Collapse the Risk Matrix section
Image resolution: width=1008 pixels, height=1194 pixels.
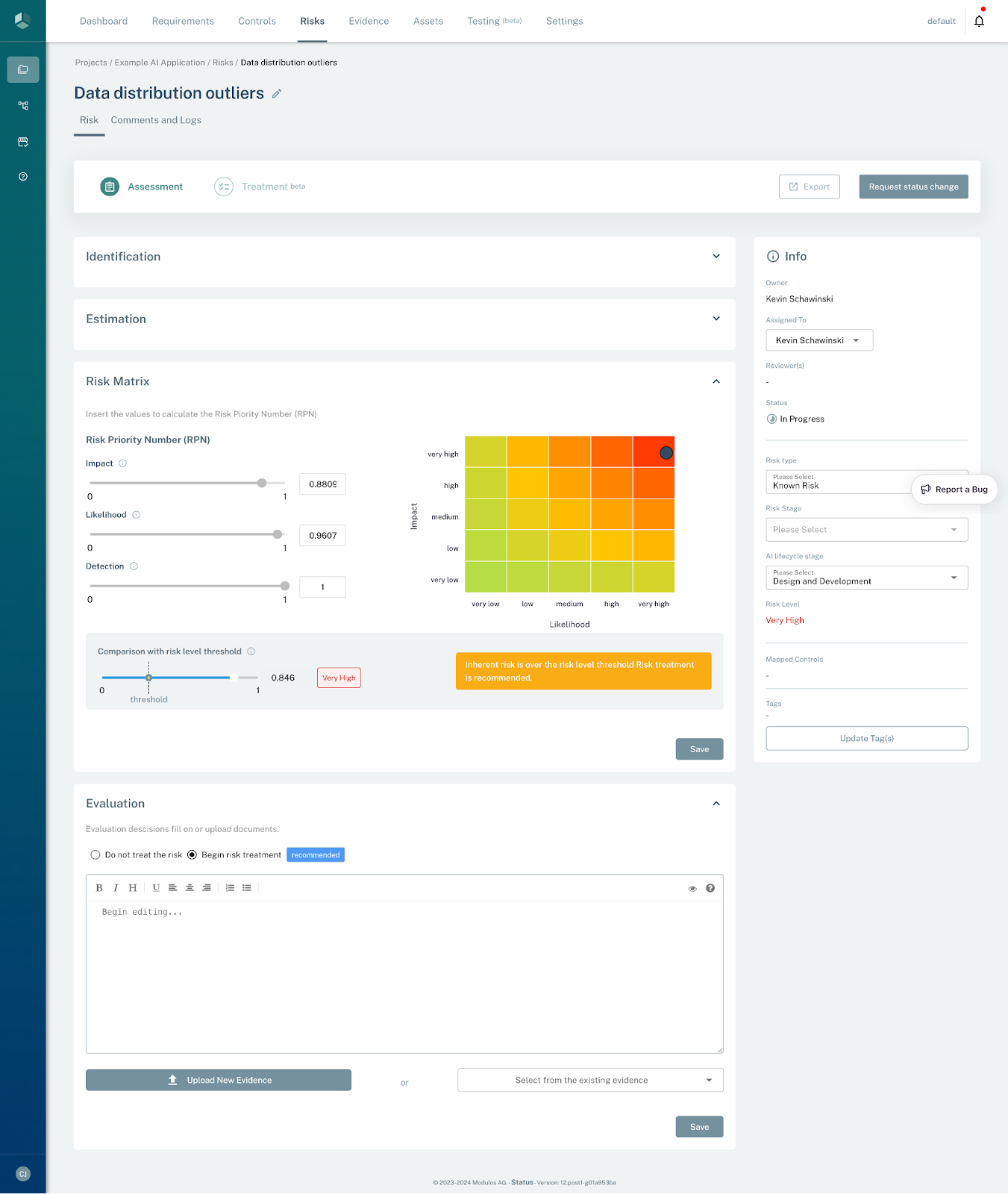point(716,381)
